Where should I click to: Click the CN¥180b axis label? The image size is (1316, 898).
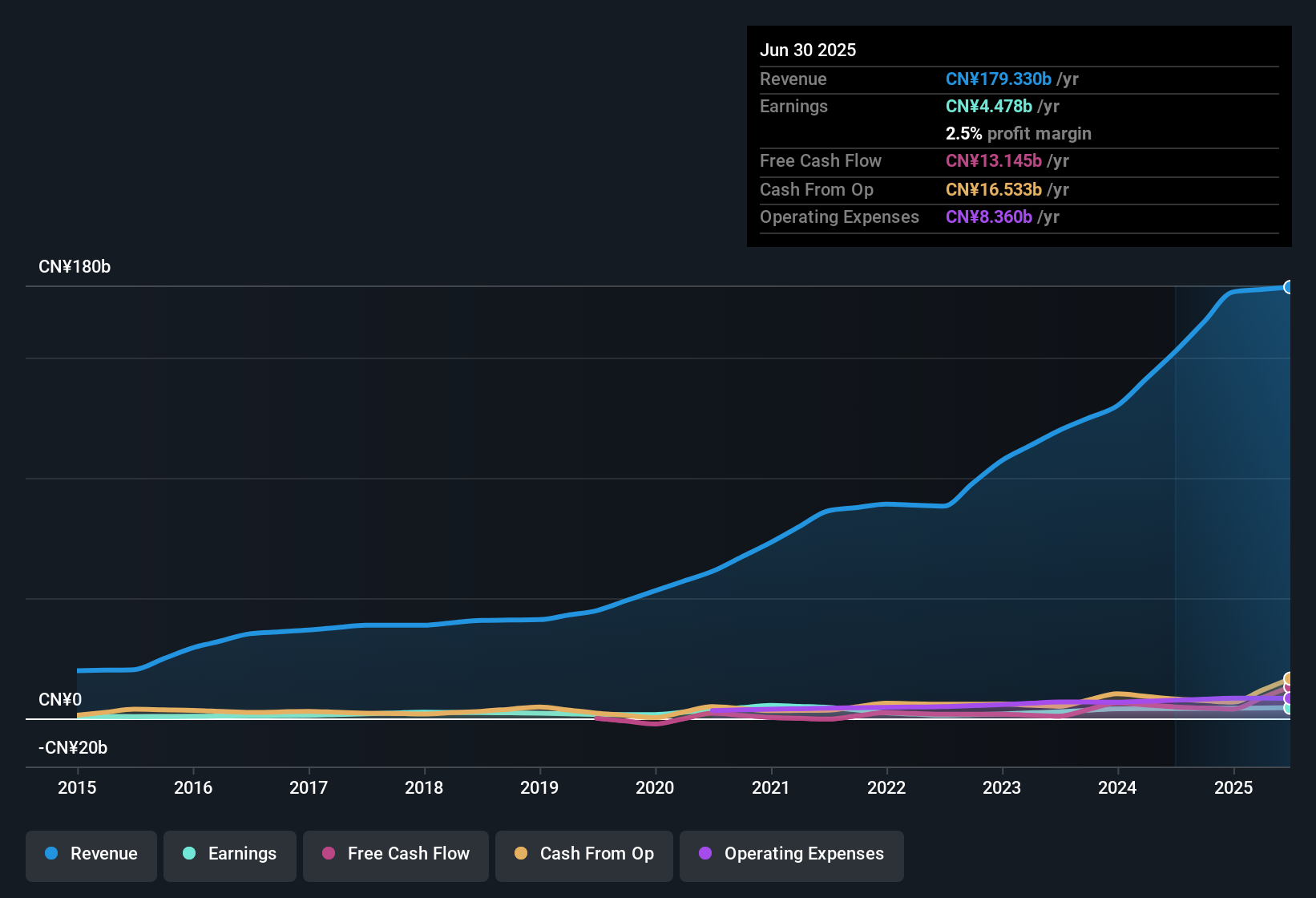coord(75,267)
